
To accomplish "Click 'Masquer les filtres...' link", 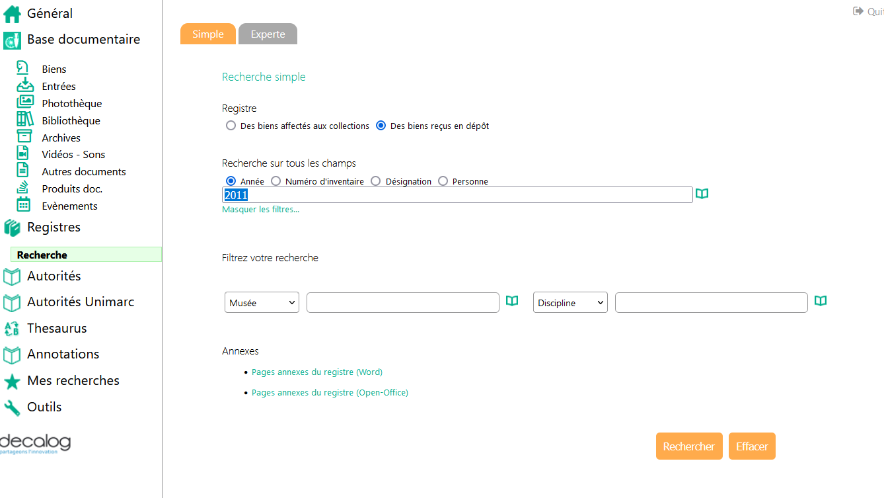I will click(x=260, y=209).
